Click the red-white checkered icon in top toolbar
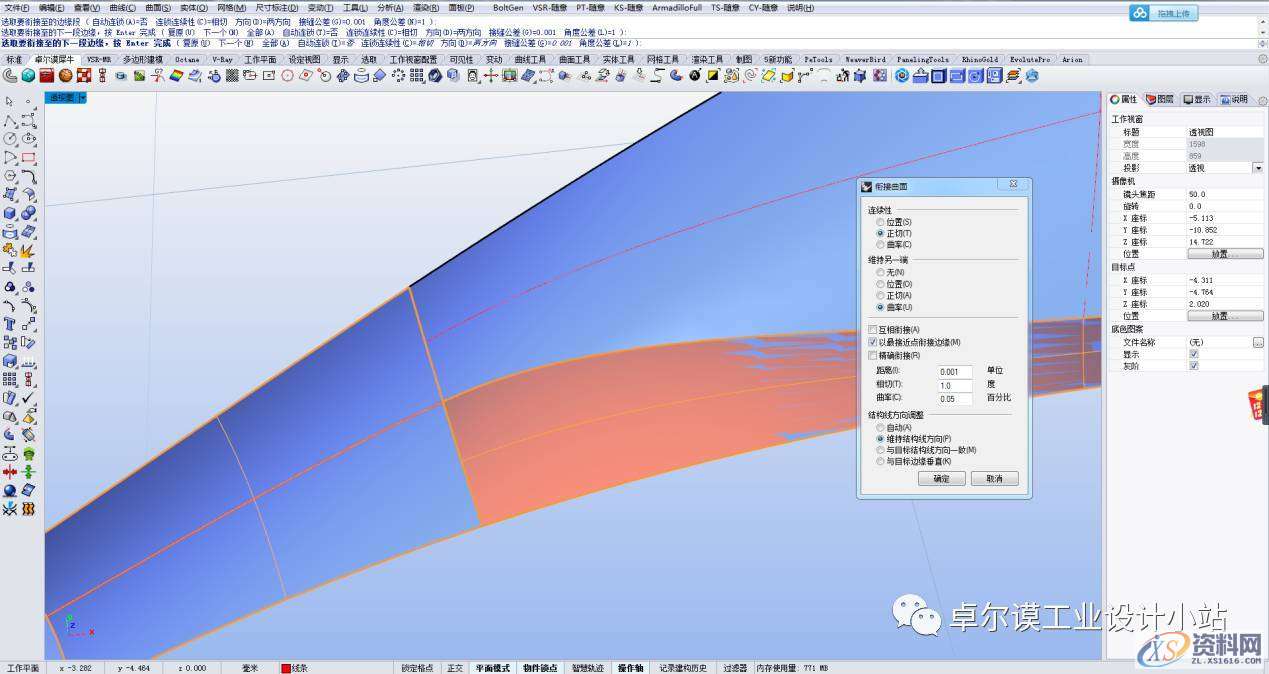Viewport: 1269px width, 674px height. coord(84,75)
